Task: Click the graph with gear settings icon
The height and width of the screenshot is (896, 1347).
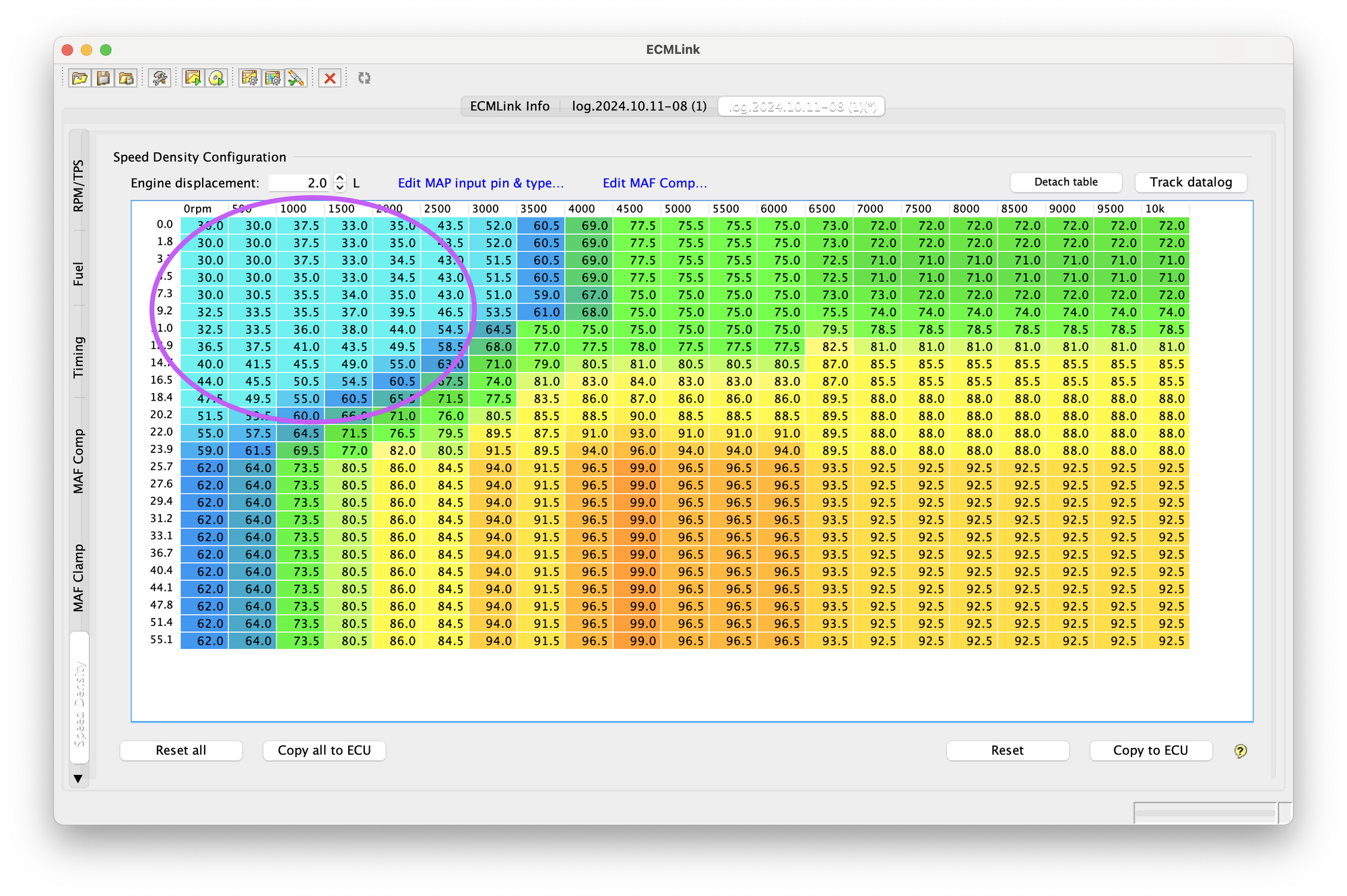Action: tap(250, 78)
